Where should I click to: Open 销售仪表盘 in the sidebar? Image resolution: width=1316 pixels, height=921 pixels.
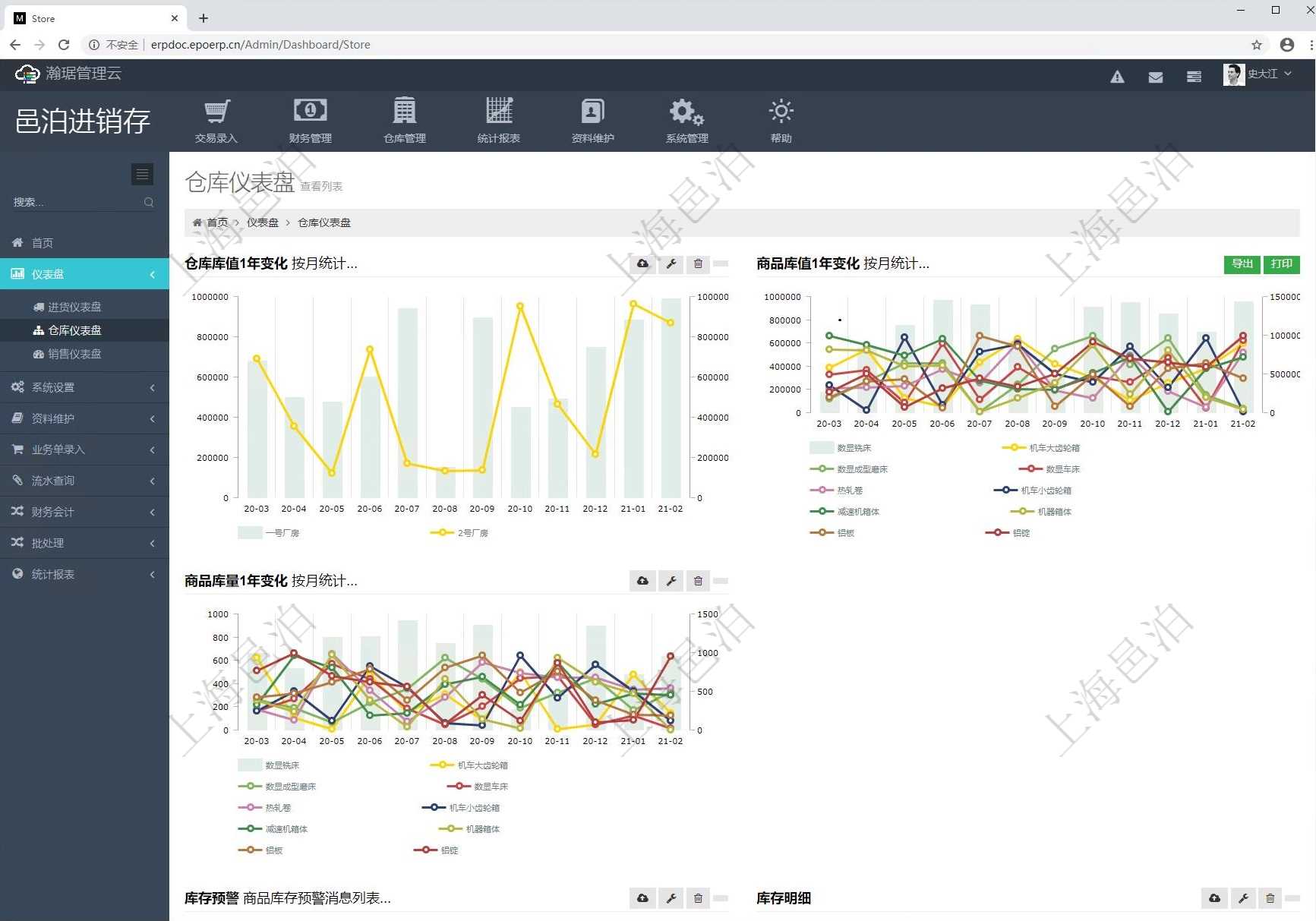click(x=84, y=354)
